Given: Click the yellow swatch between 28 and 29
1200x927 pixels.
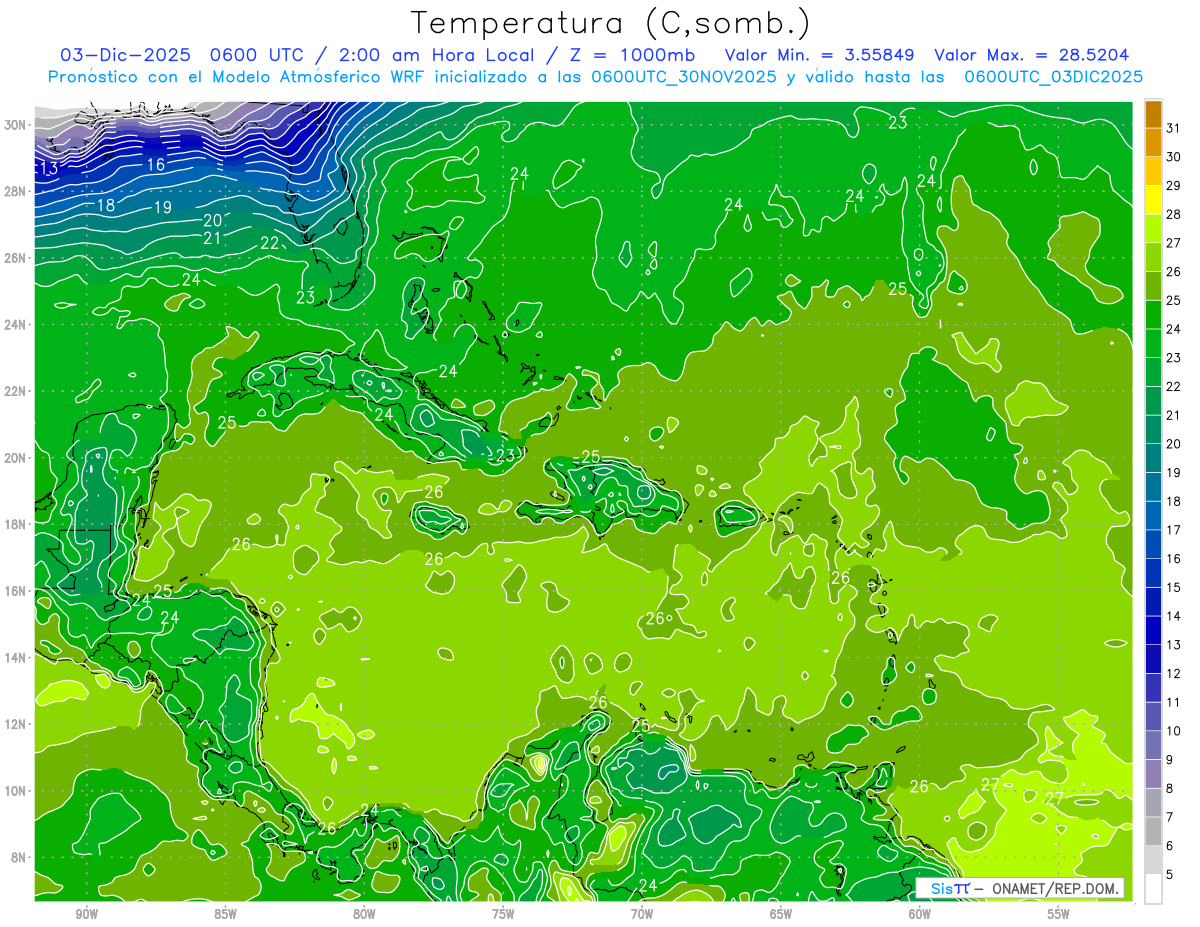Looking at the screenshot, I should point(1153,200).
